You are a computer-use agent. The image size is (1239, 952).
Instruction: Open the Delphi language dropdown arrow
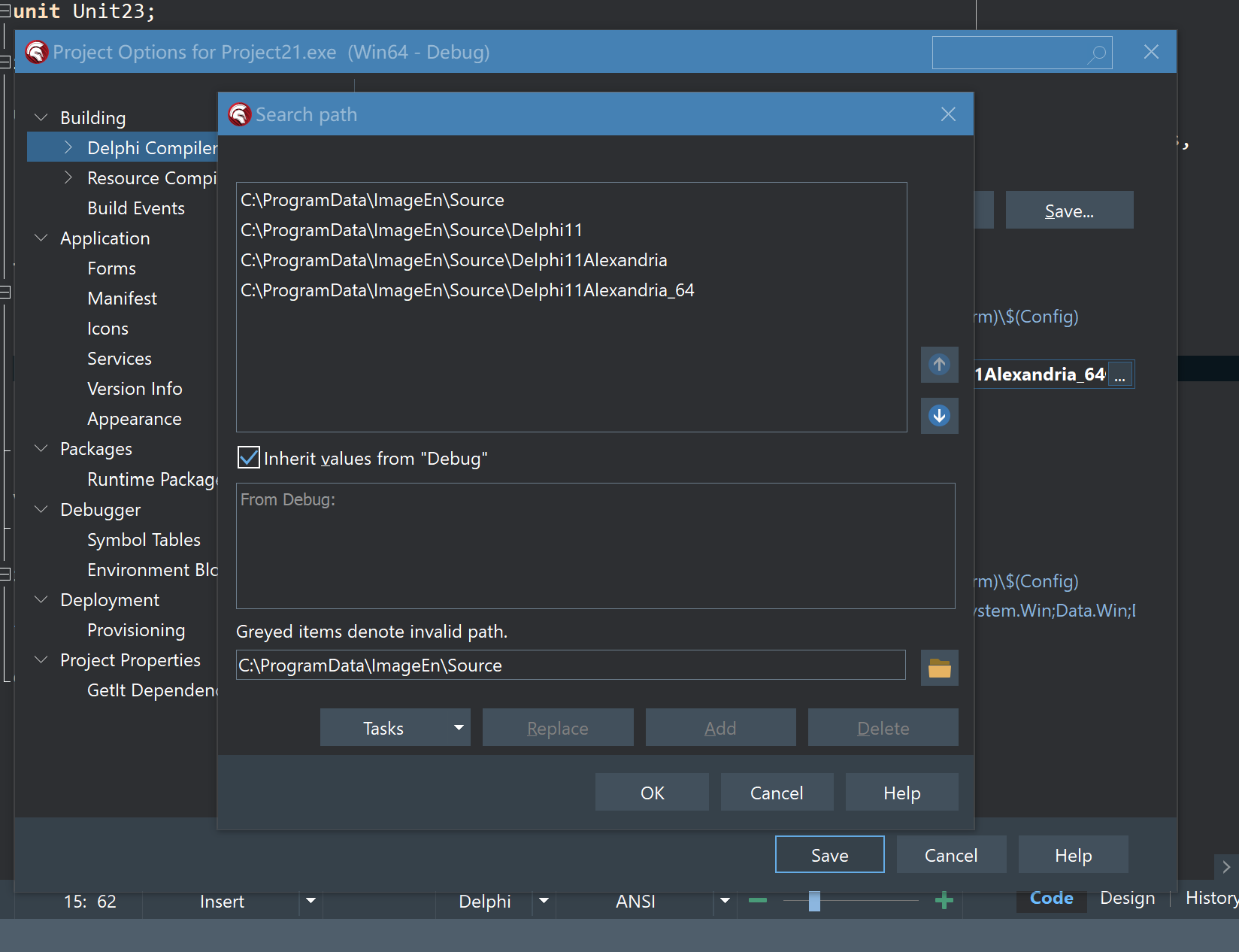tap(544, 900)
